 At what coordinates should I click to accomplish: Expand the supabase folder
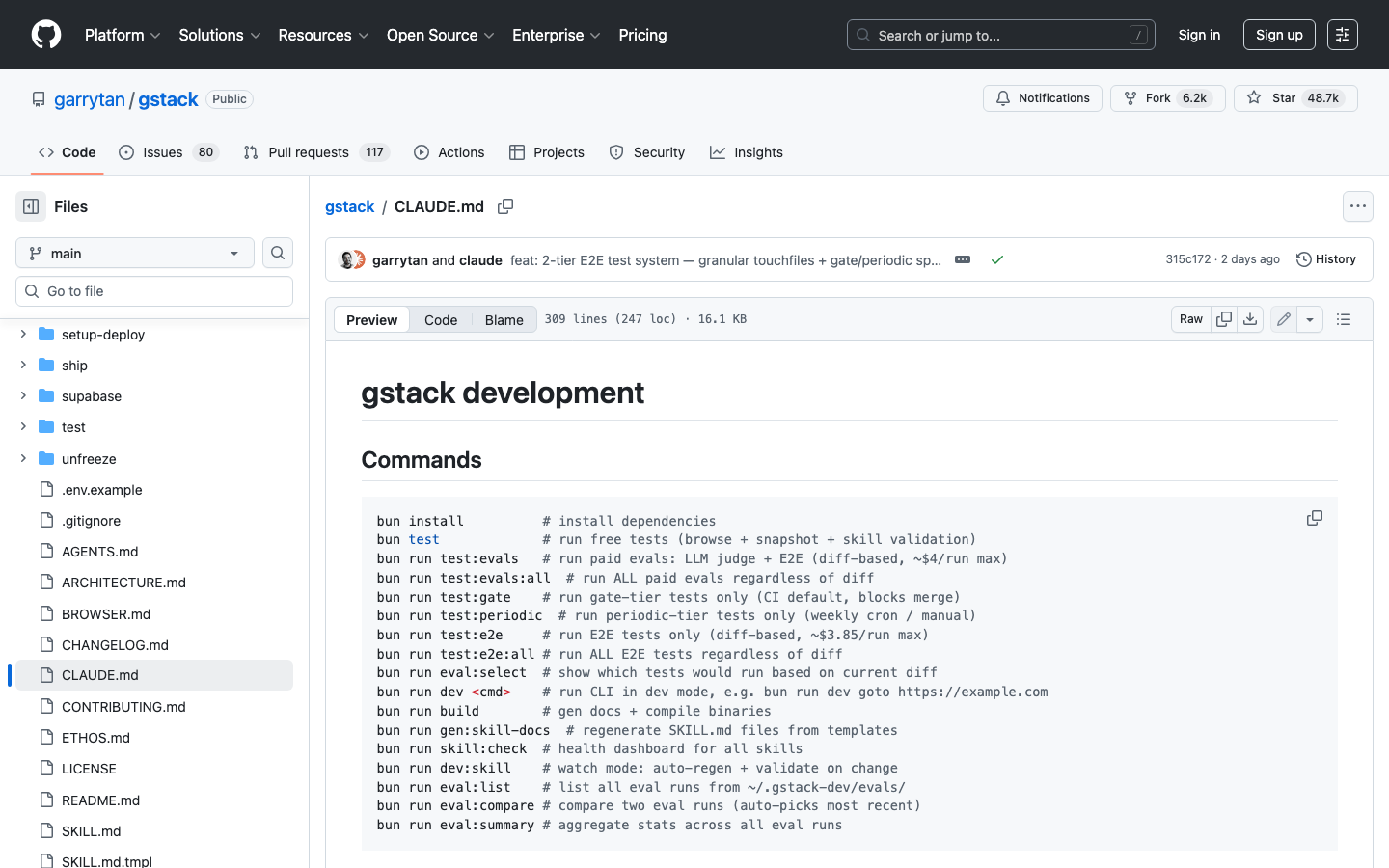click(x=23, y=396)
